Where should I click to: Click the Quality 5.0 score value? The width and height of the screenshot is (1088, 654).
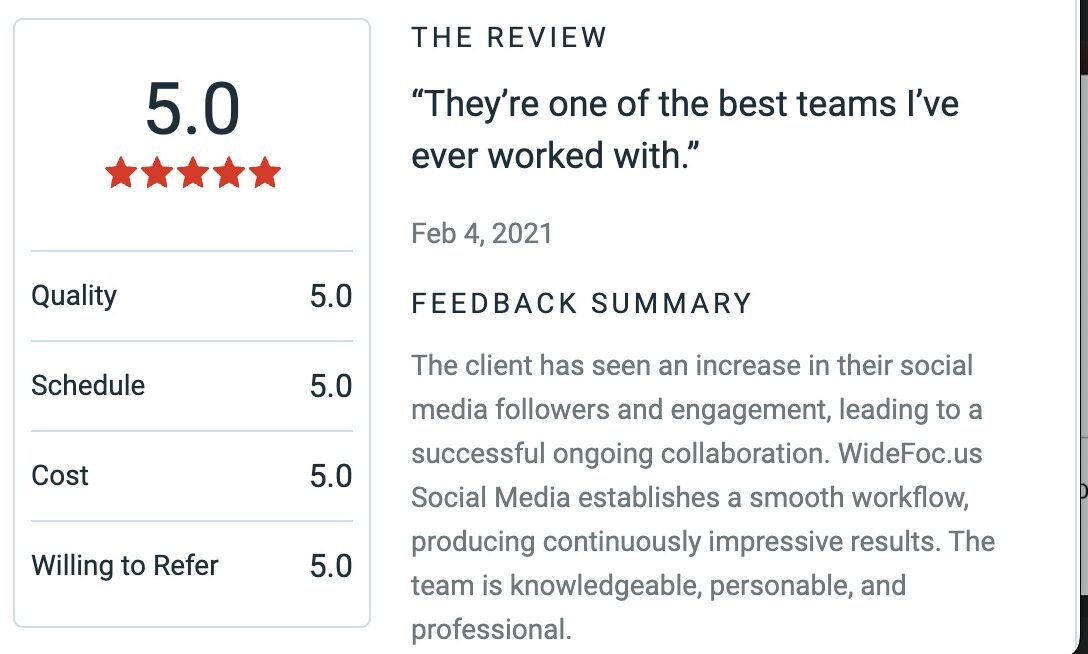[331, 296]
